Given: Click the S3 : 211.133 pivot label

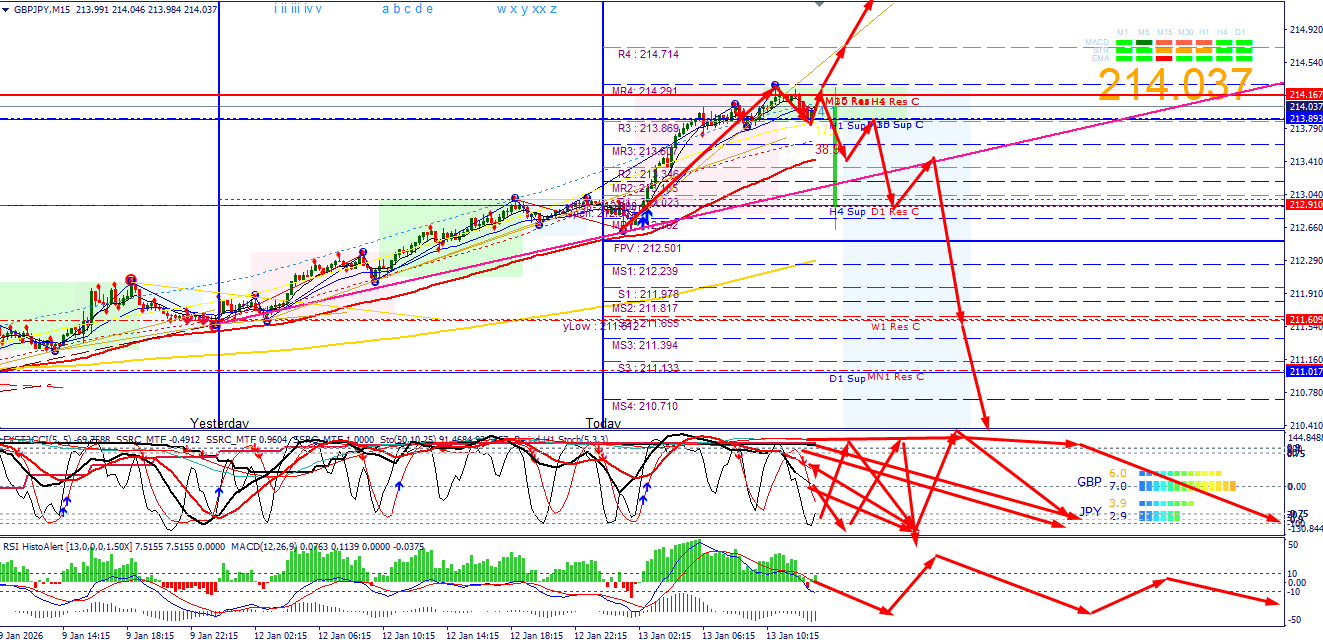Looking at the screenshot, I should point(648,368).
